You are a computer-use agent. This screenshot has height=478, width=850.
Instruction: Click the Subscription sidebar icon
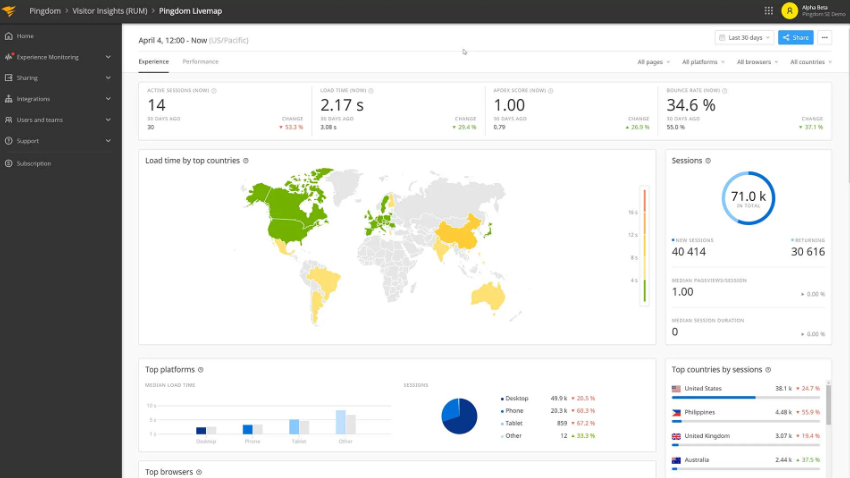[x=8, y=163]
